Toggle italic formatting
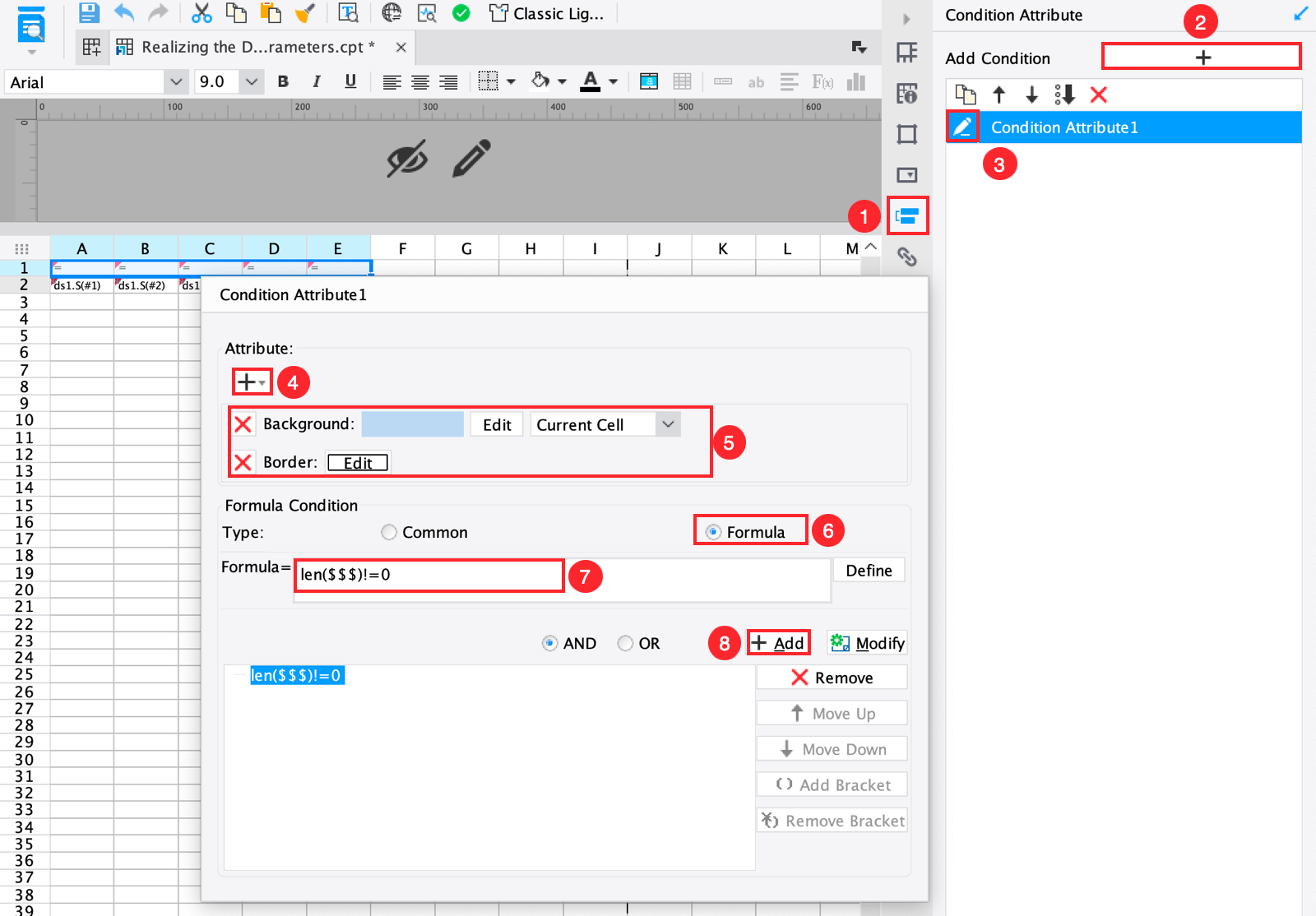Viewport: 1316px width, 916px height. (x=317, y=81)
